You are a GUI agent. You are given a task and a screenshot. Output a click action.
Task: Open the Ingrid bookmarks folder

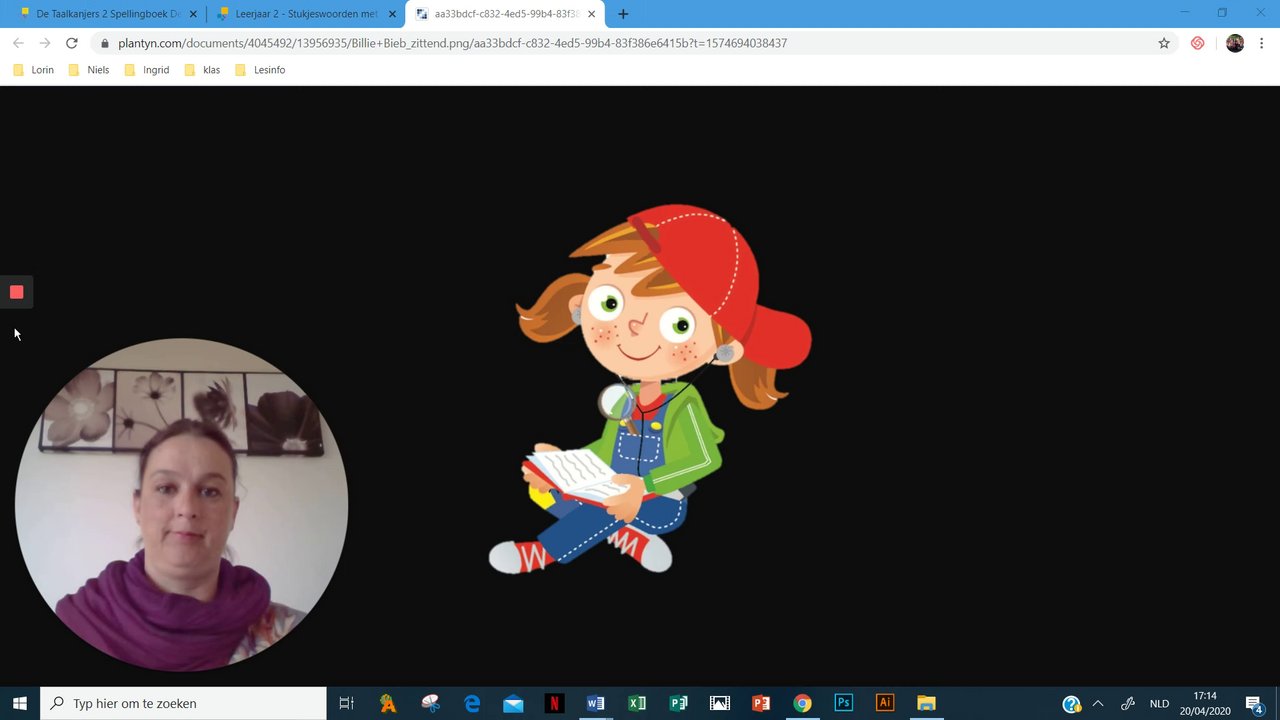pos(146,70)
